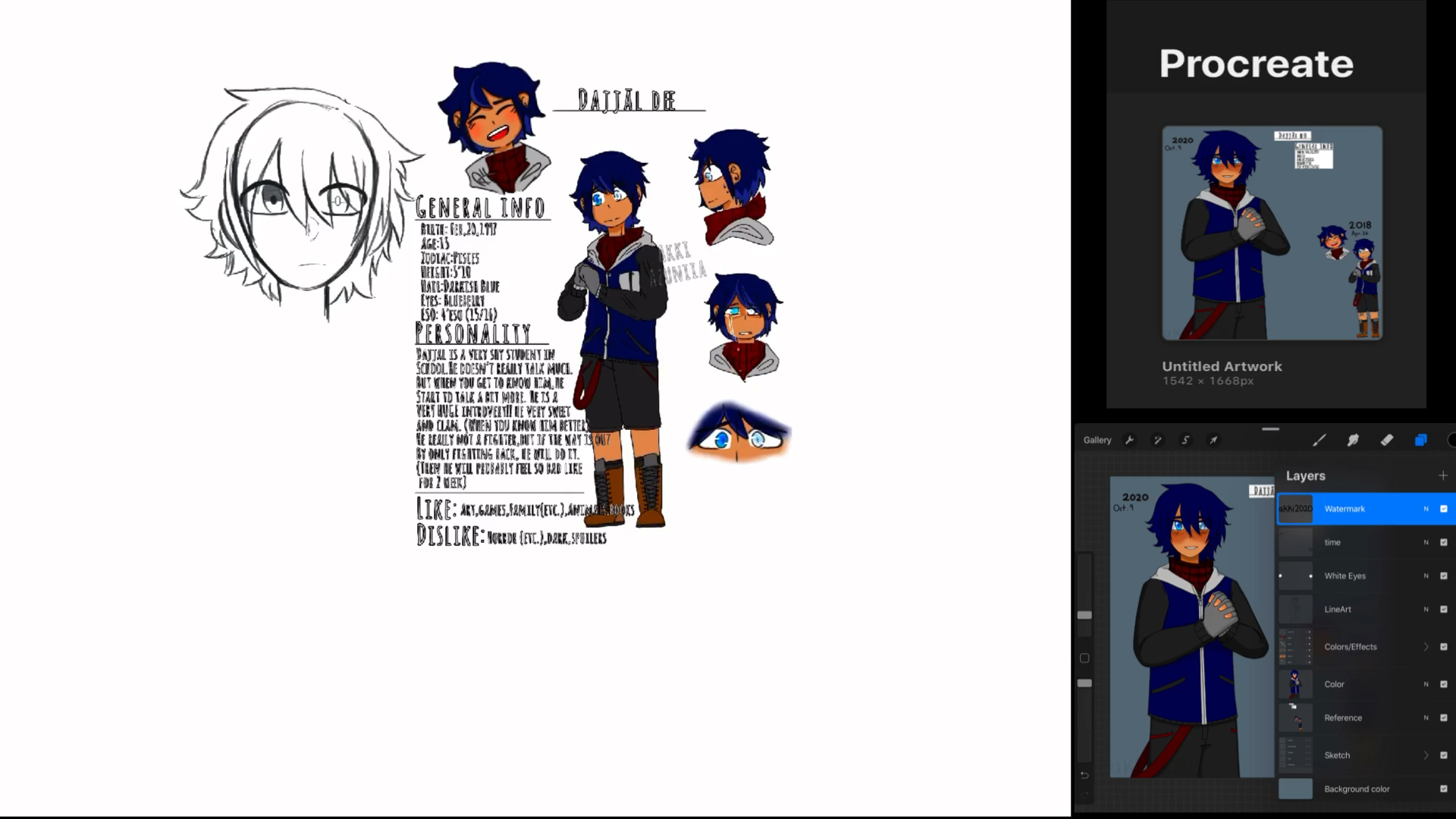The image size is (1456, 819).
Task: Click the redo arrow in sidebar
Action: pyautogui.click(x=1084, y=794)
